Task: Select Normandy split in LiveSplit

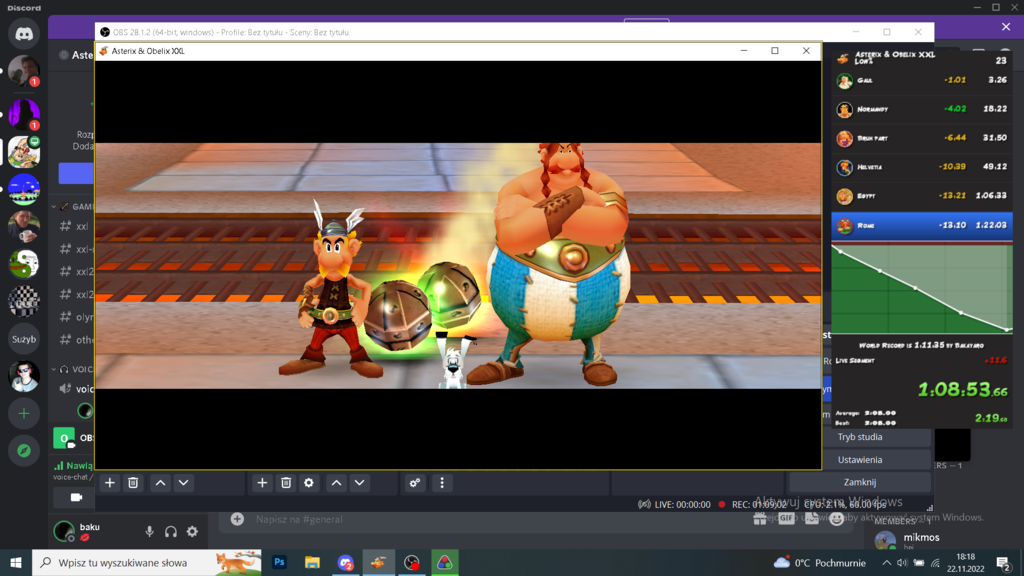Action: [x=922, y=109]
